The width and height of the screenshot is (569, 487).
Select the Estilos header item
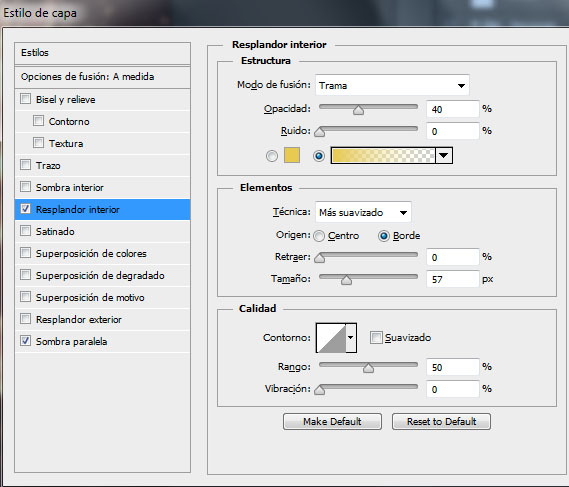point(102,53)
